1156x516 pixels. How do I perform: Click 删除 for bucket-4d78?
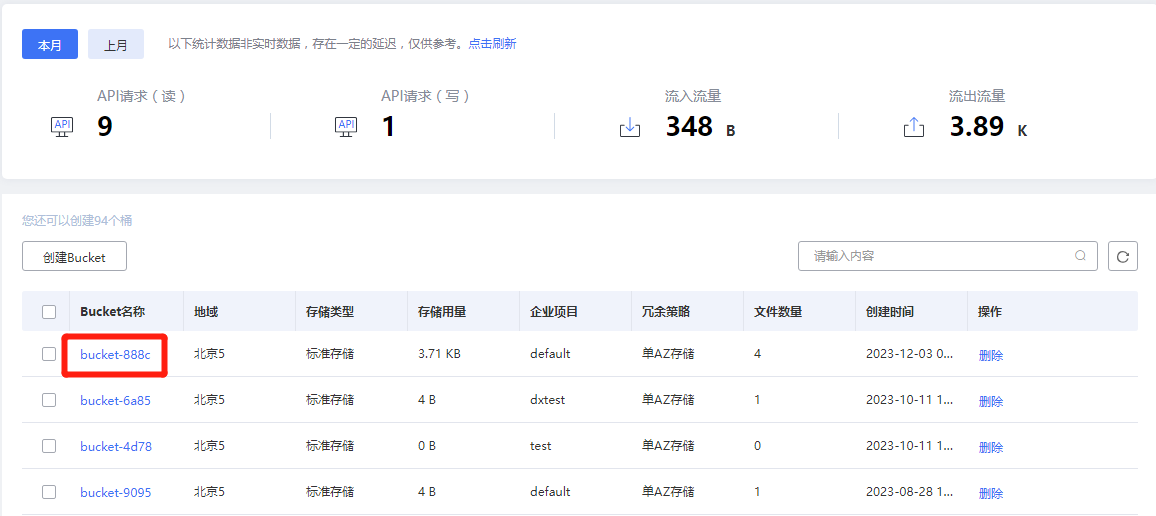pyautogui.click(x=990, y=447)
